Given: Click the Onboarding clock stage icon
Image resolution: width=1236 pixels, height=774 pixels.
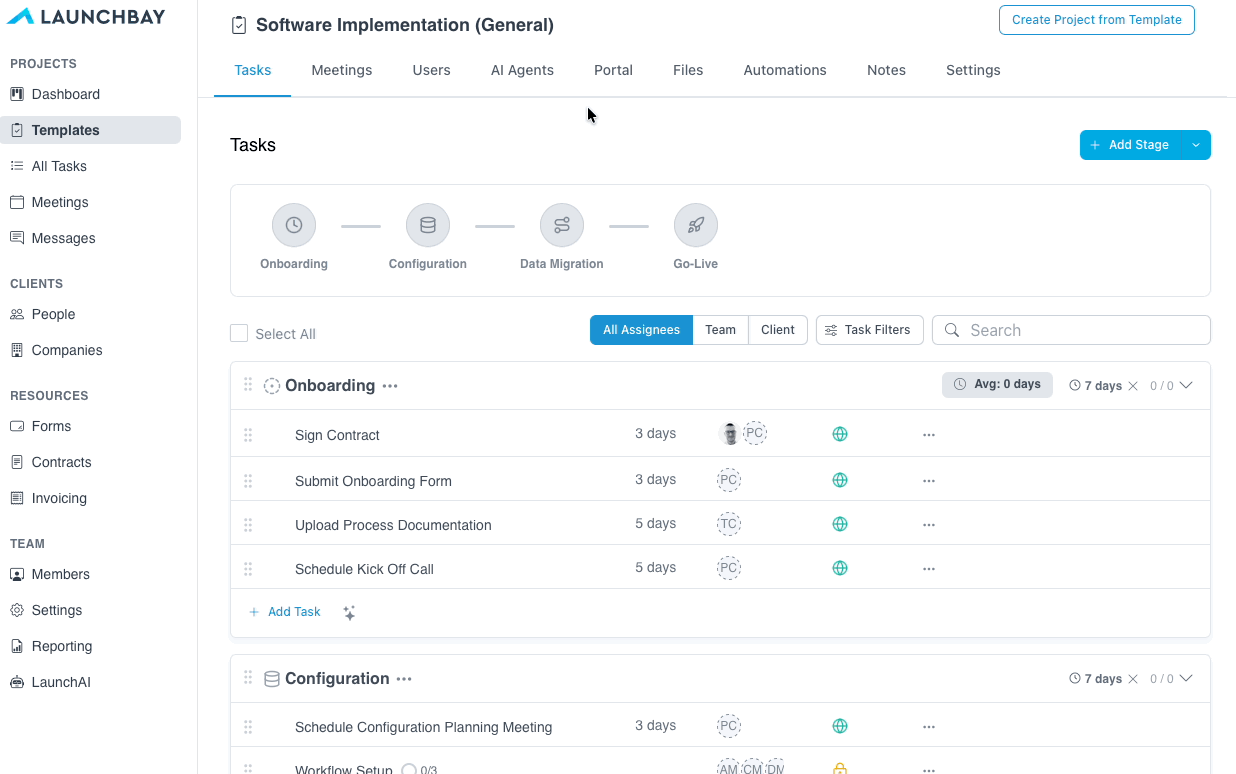Looking at the screenshot, I should point(294,226).
